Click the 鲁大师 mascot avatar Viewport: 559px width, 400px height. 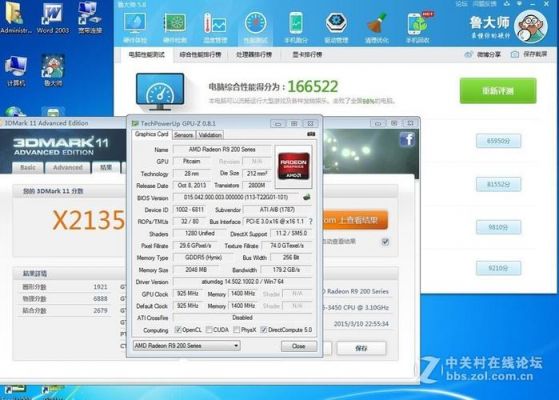click(530, 26)
